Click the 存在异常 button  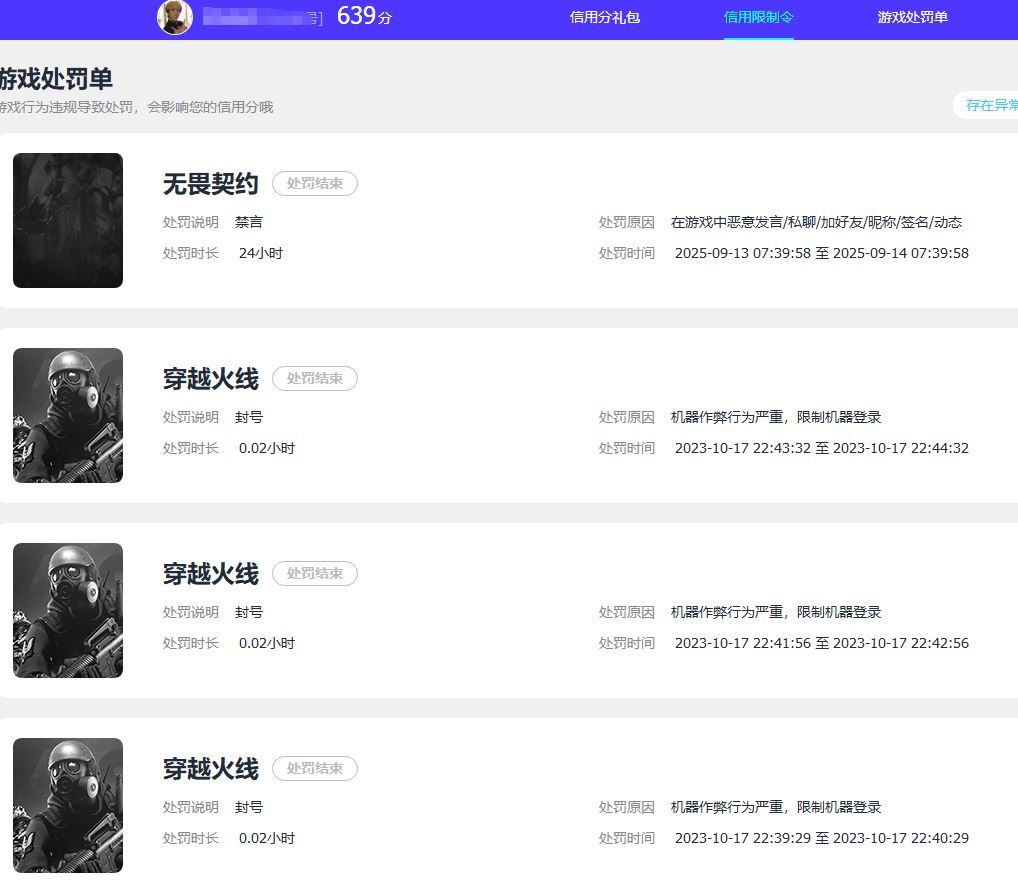pyautogui.click(x=989, y=105)
